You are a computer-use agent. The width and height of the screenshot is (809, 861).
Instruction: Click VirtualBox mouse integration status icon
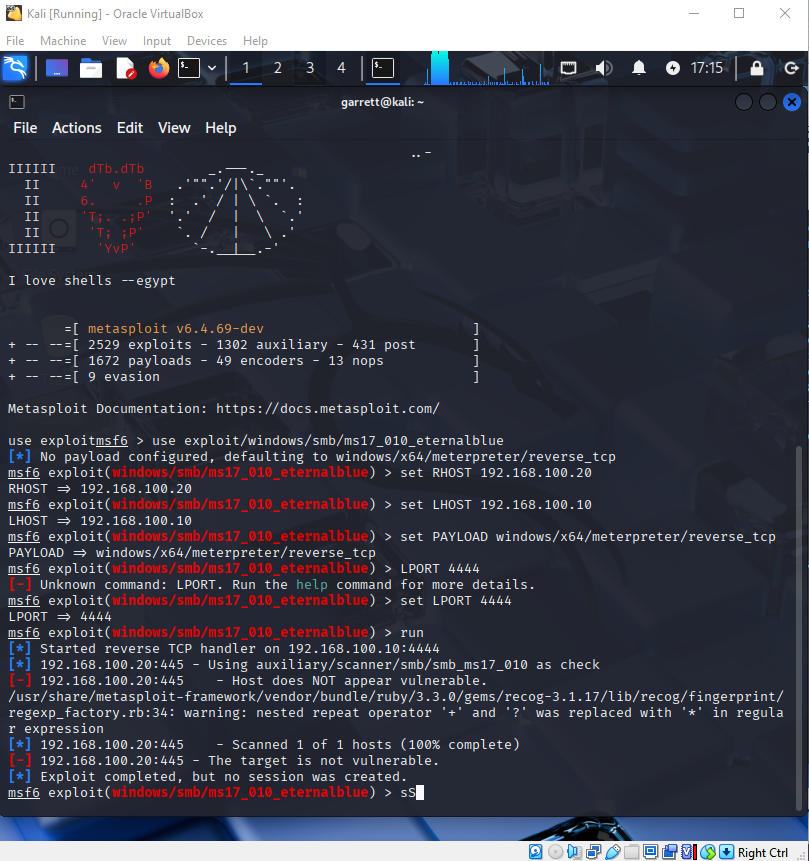pyautogui.click(x=708, y=852)
